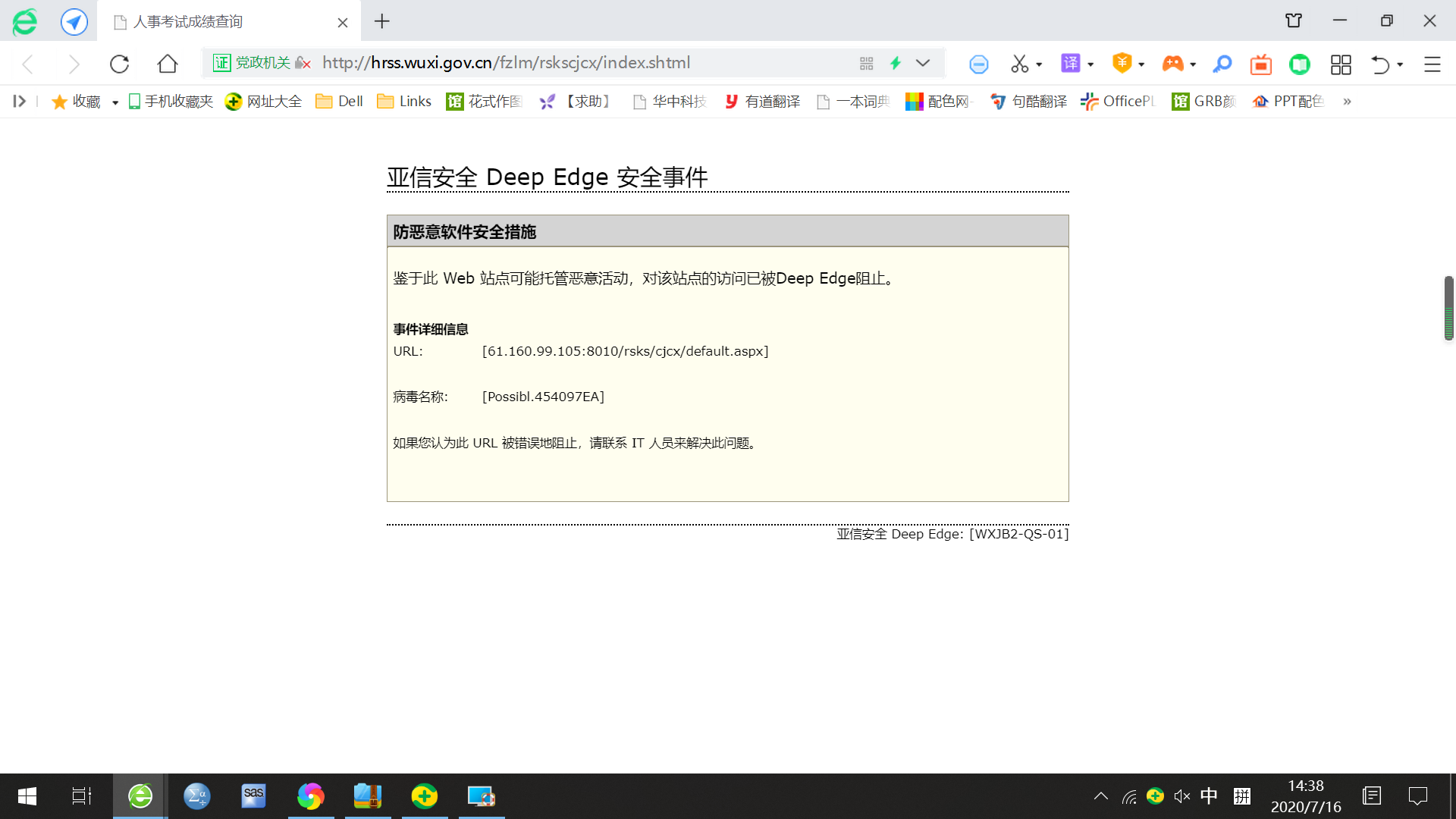Viewport: 1456px width, 819px height.
Task: Open the browser main menu
Action: point(1432,64)
